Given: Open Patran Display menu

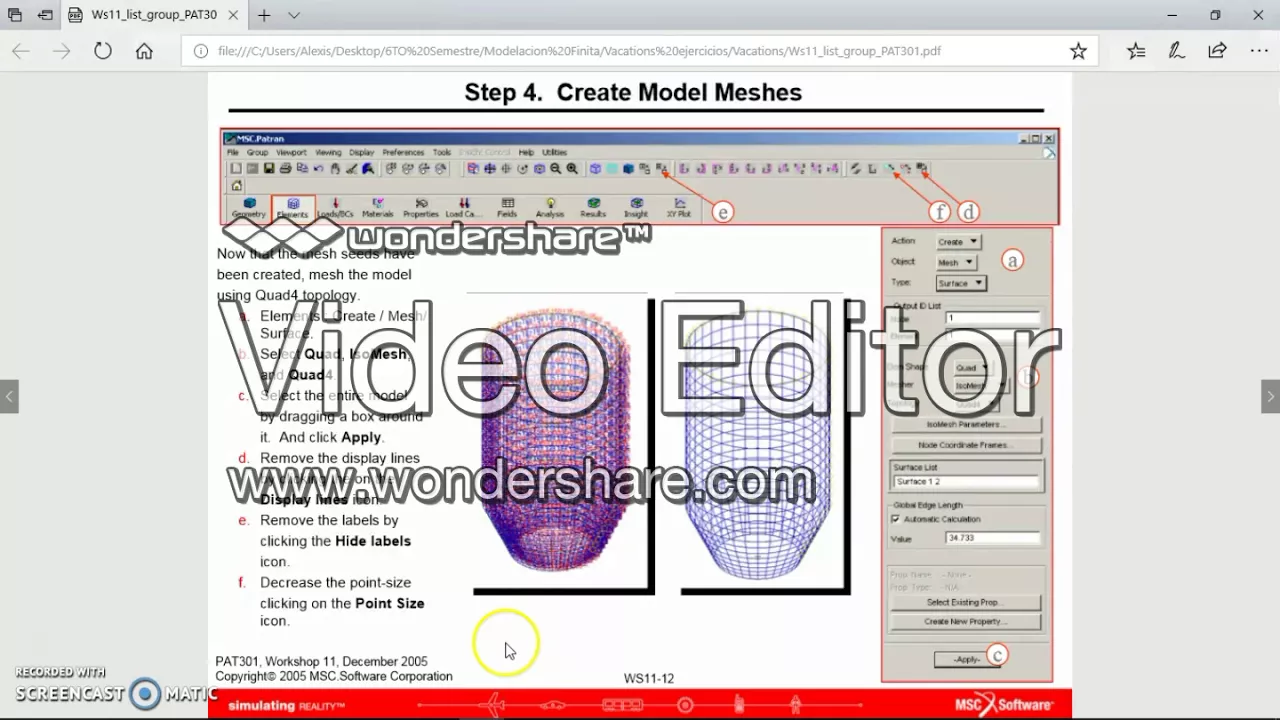Looking at the screenshot, I should [362, 152].
